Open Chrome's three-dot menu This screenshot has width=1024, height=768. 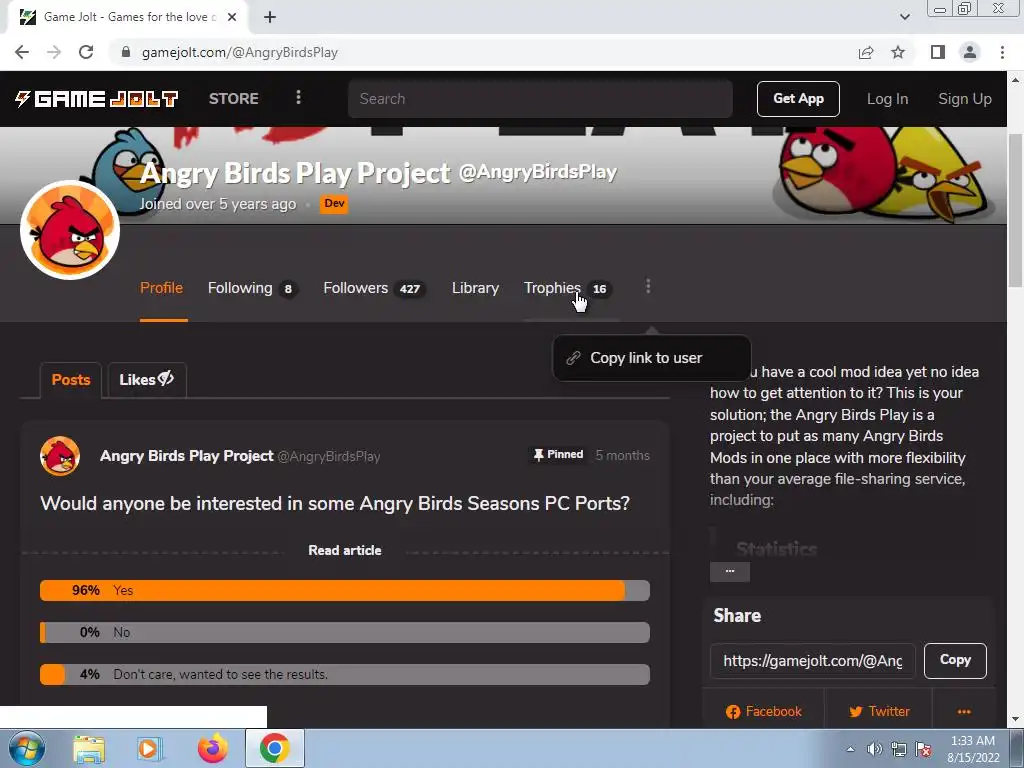(1002, 52)
